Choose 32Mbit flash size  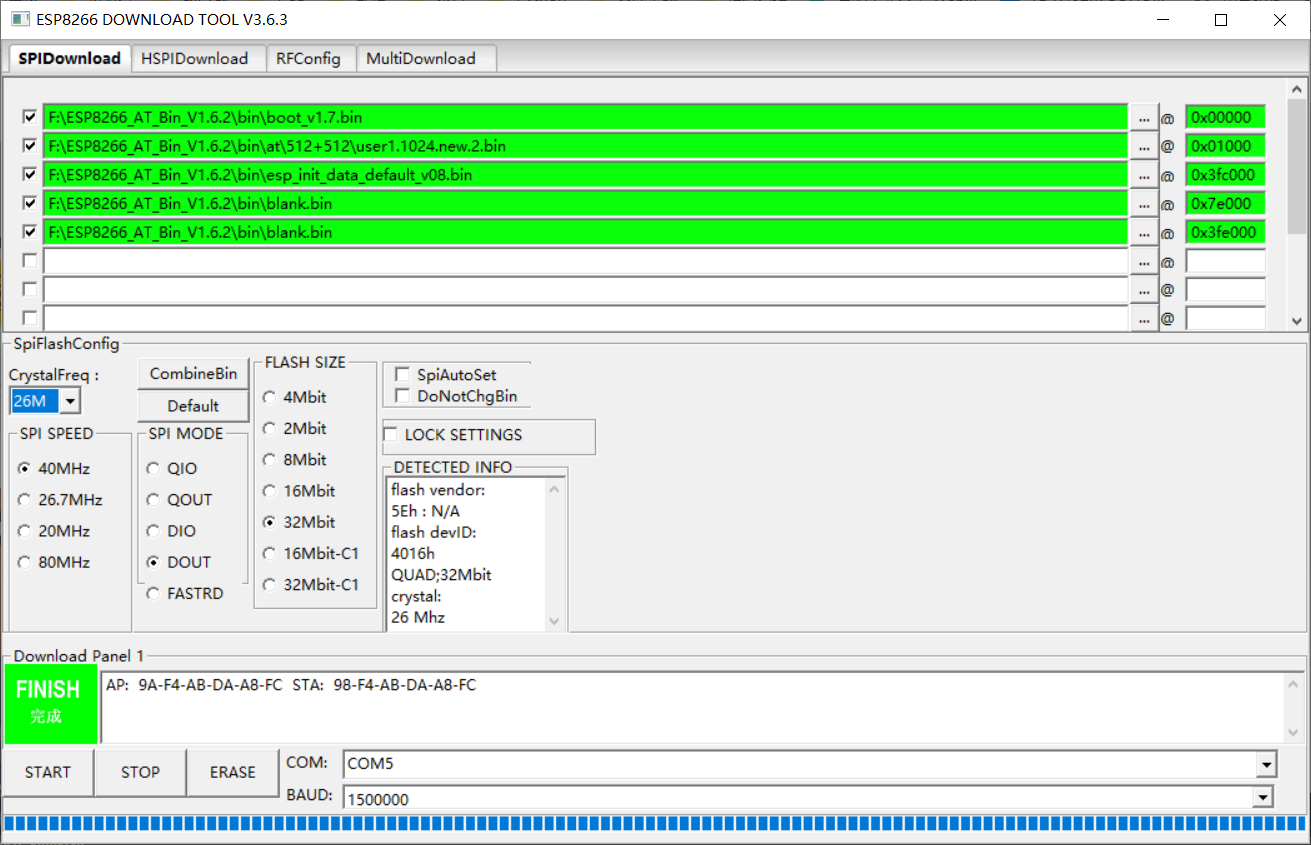pyautogui.click(x=299, y=522)
